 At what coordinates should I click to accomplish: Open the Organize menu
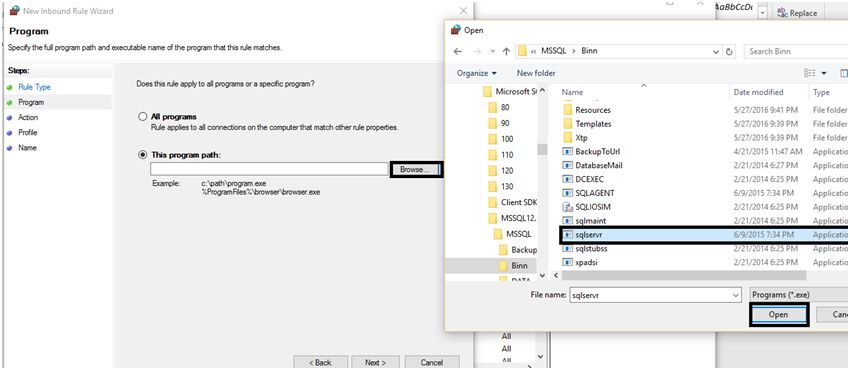tap(476, 73)
